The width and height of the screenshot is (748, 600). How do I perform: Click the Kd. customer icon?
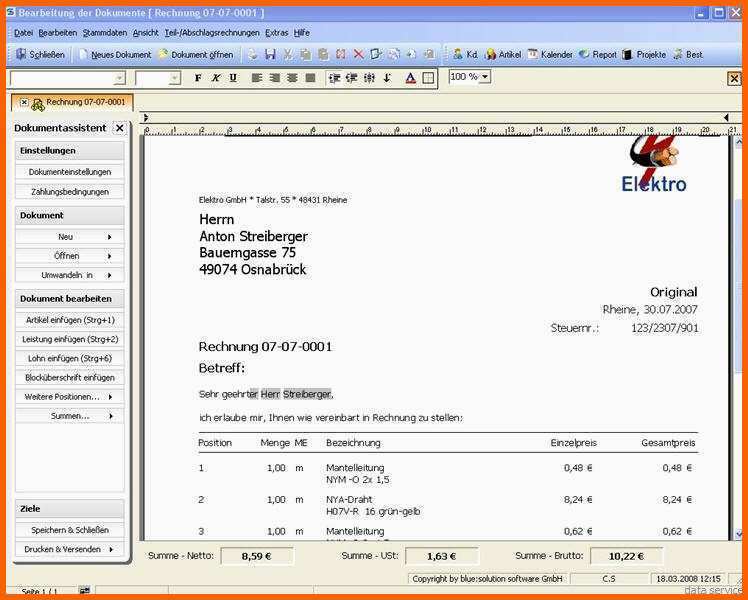tap(465, 54)
